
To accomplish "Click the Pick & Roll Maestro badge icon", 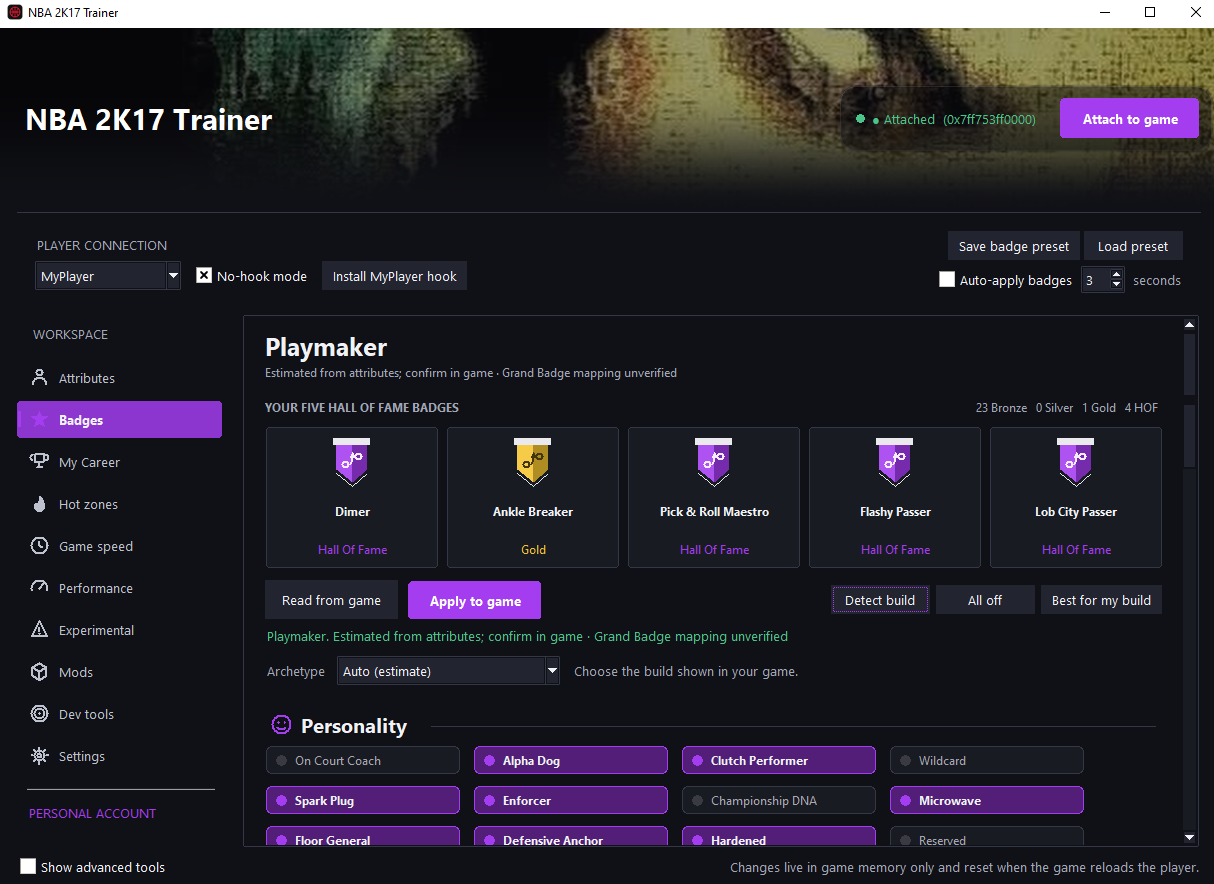I will click(713, 462).
